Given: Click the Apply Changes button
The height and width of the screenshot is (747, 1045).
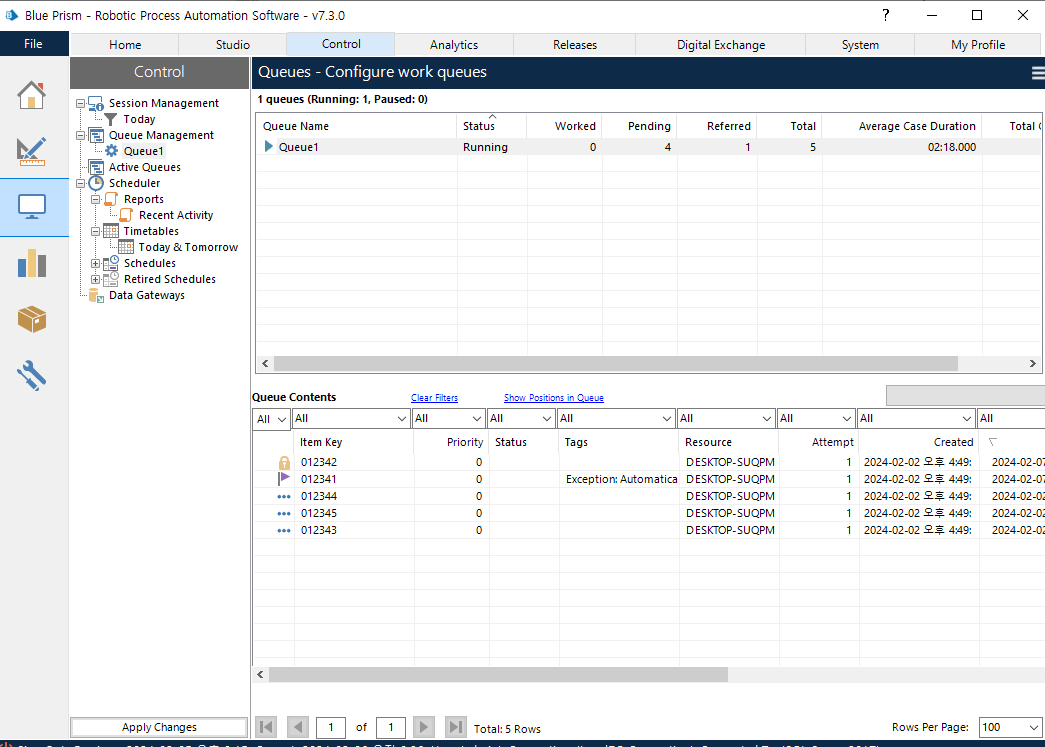Looking at the screenshot, I should [159, 727].
